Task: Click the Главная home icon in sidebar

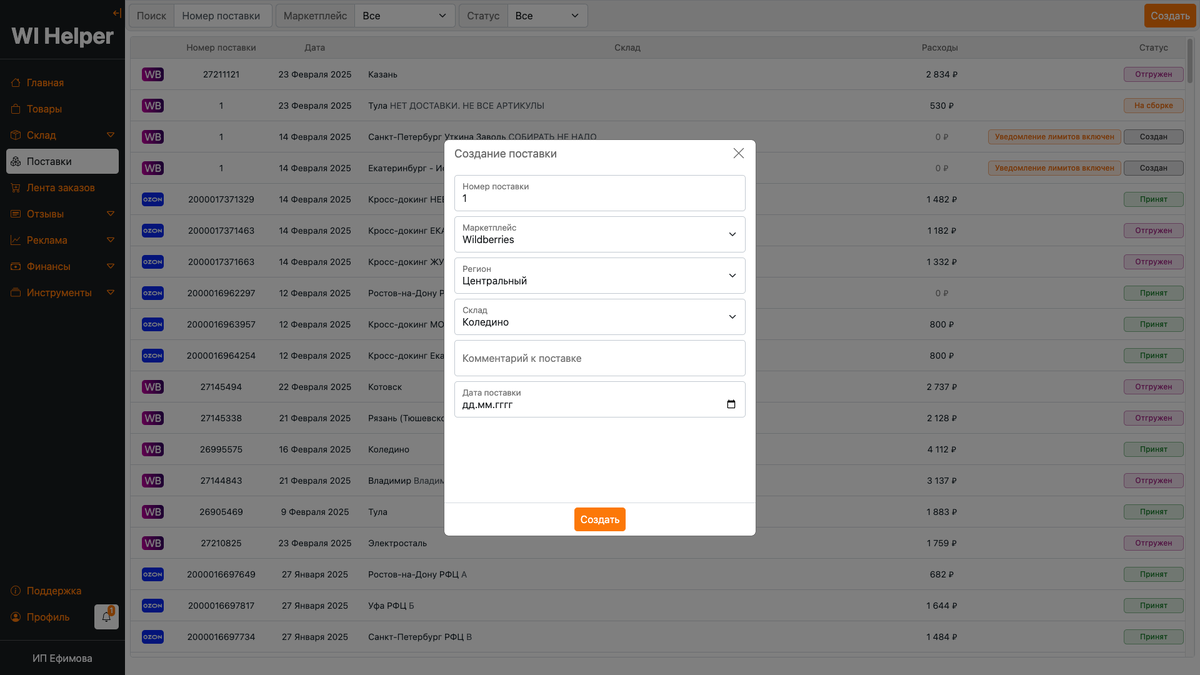Action: [x=15, y=83]
